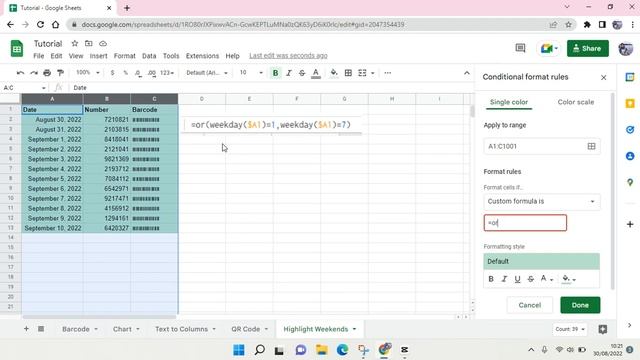This screenshot has height=360, width=640.
Task: Open text color picker in toolbar
Action: point(316,73)
